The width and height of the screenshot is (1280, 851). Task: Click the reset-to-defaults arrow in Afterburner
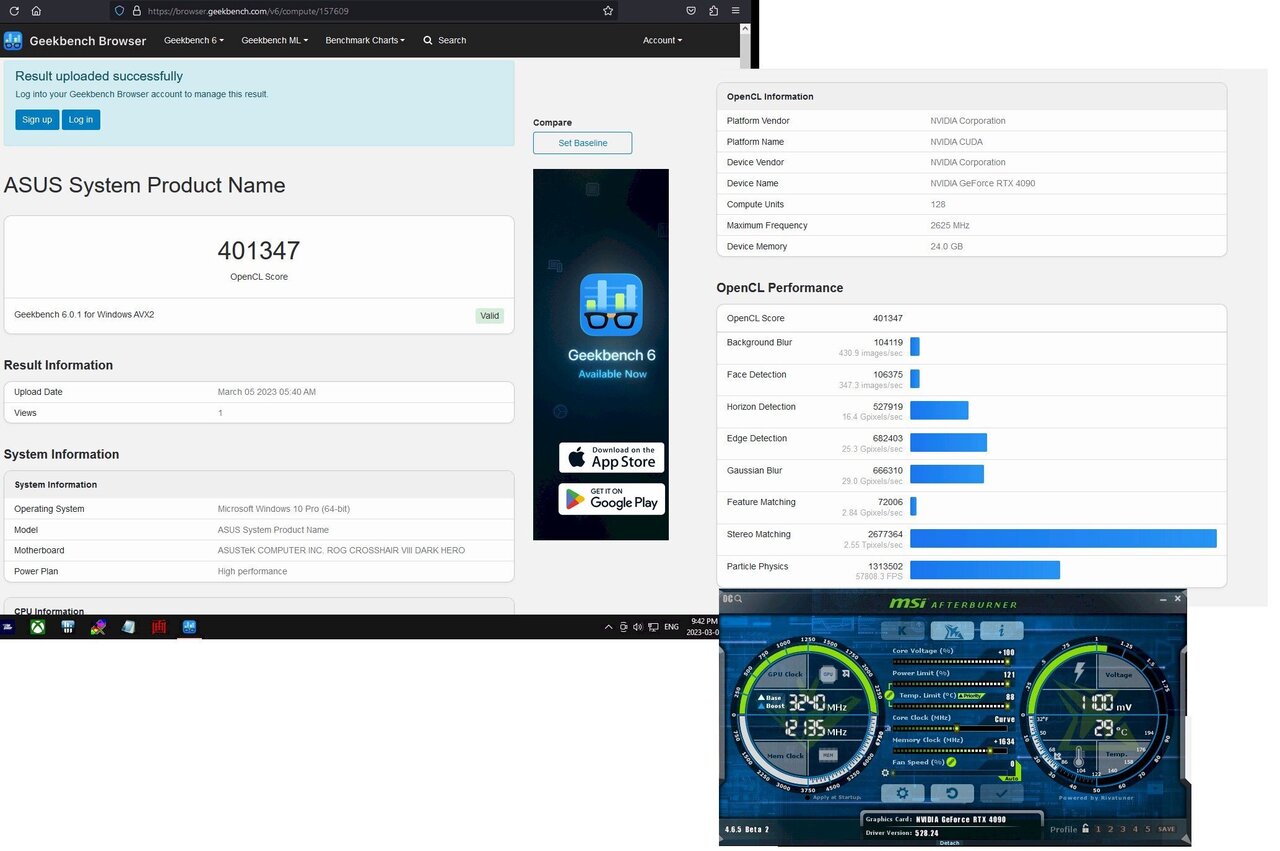point(951,793)
